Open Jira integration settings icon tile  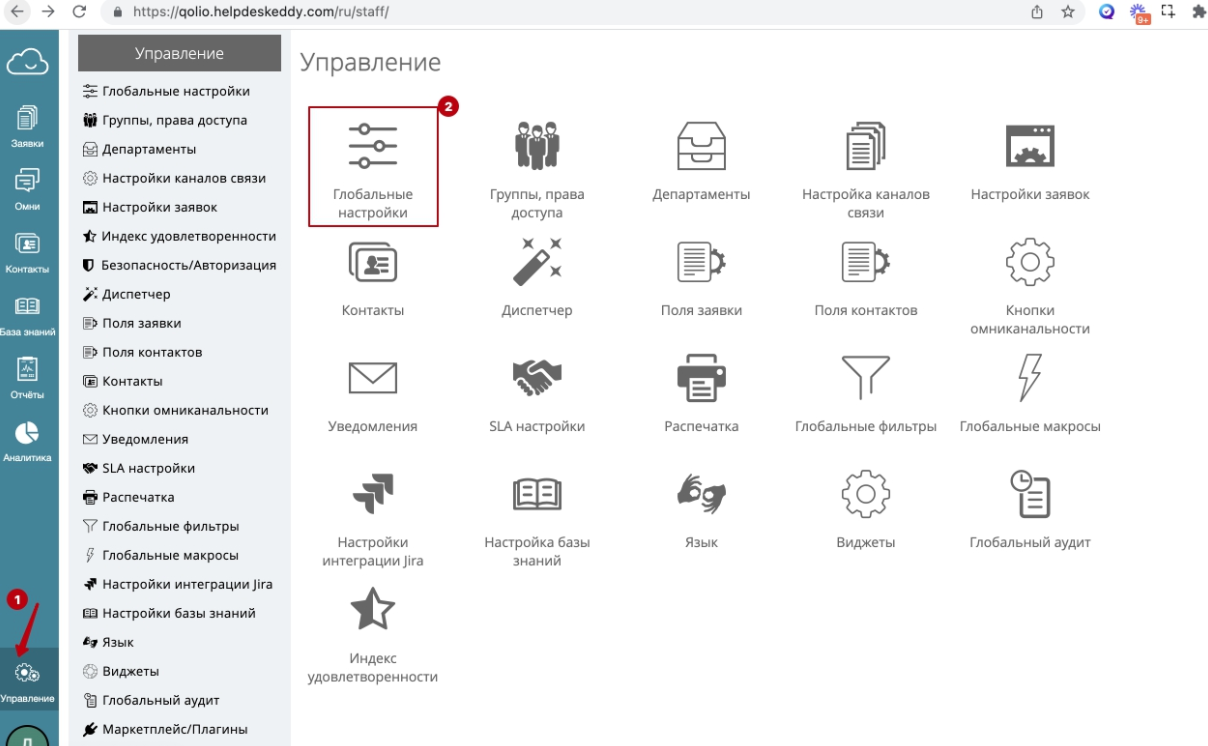click(x=372, y=494)
